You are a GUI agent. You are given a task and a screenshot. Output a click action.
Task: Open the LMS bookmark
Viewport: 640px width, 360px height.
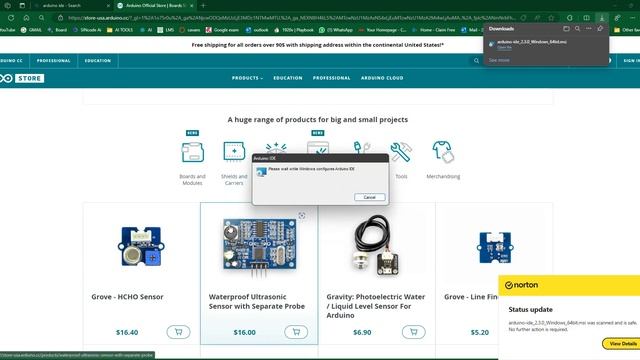pos(166,30)
